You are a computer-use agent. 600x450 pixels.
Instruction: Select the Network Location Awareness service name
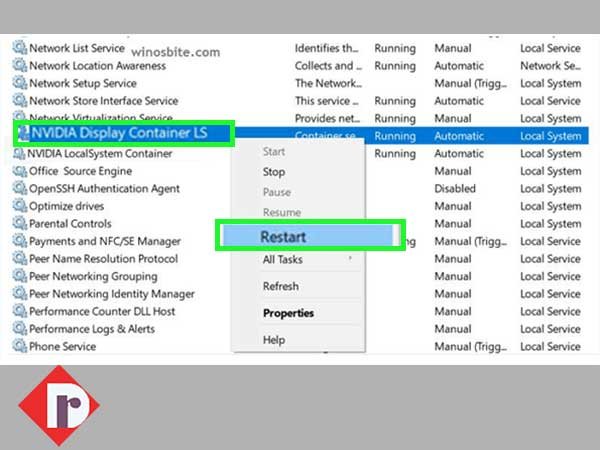pos(98,66)
